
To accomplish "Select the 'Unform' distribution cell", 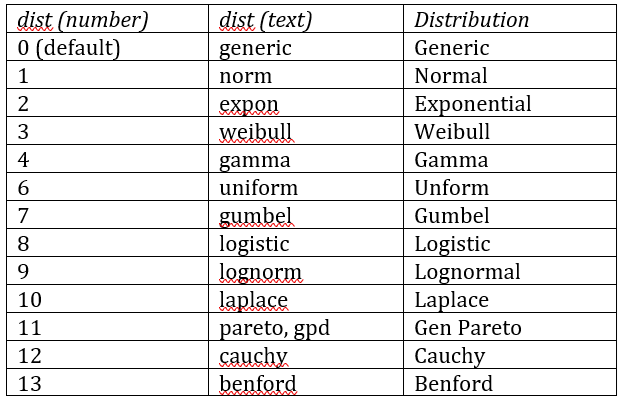I will click(510, 187).
